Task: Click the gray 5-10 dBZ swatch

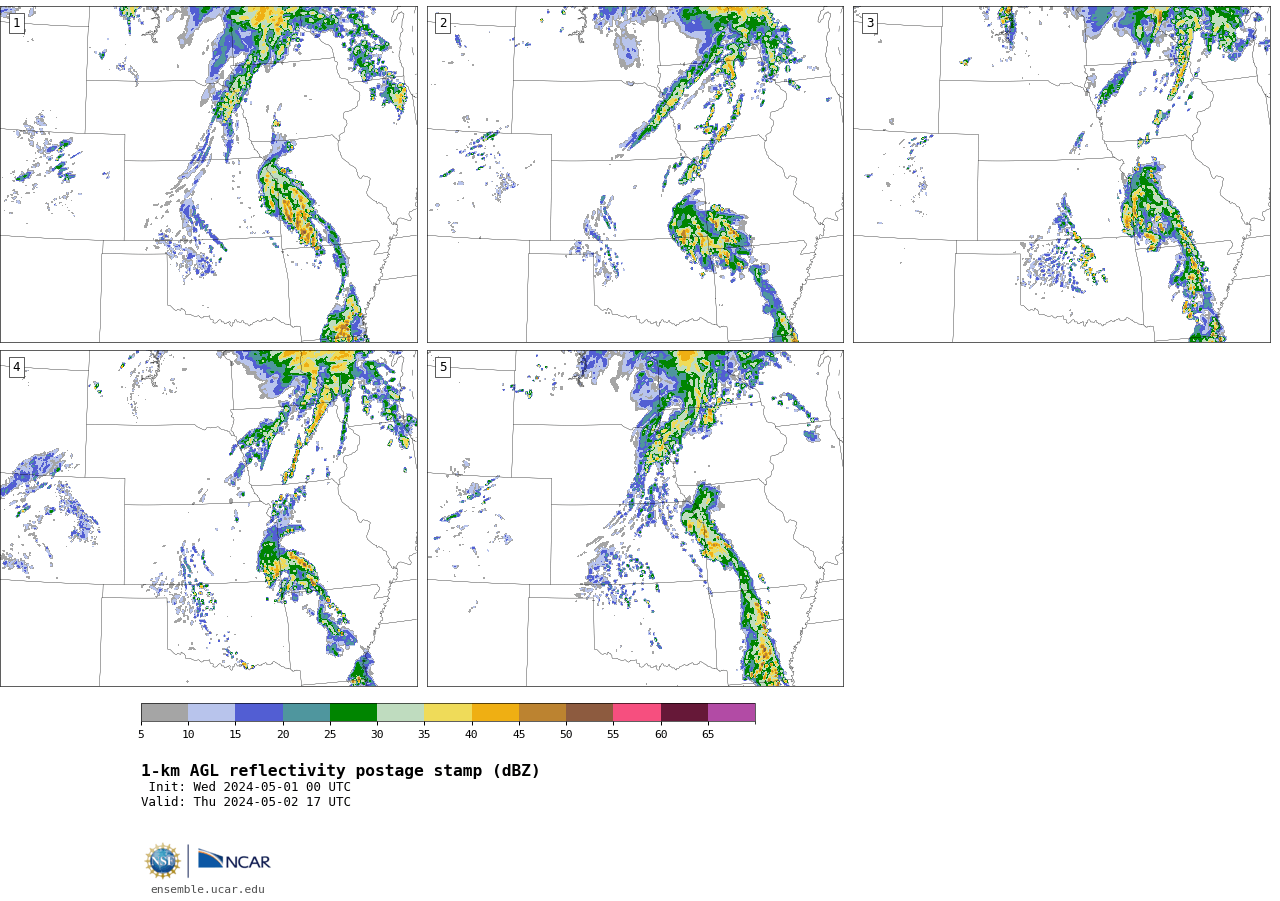Action: coord(165,713)
